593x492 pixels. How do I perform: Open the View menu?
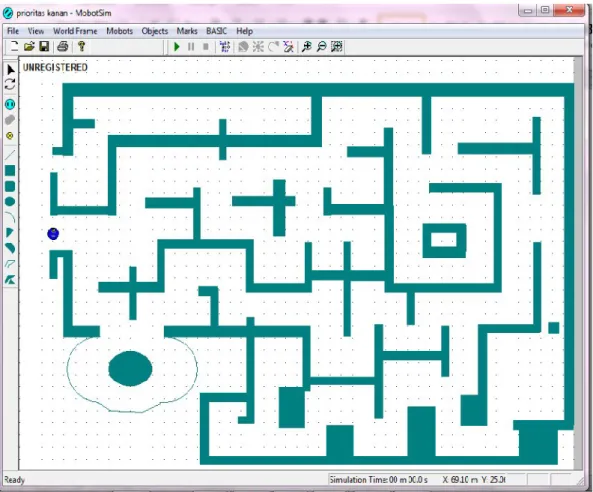[36, 31]
